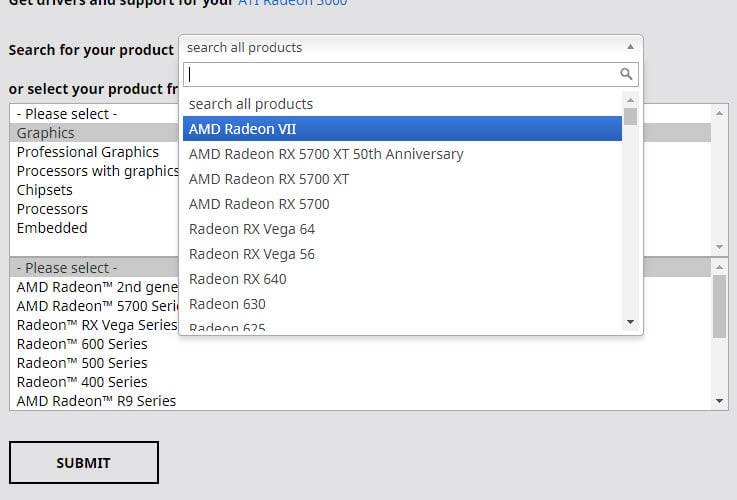Screen dimensions: 737x500
Task: Click '- Please select -' in category list
Action: point(96,114)
